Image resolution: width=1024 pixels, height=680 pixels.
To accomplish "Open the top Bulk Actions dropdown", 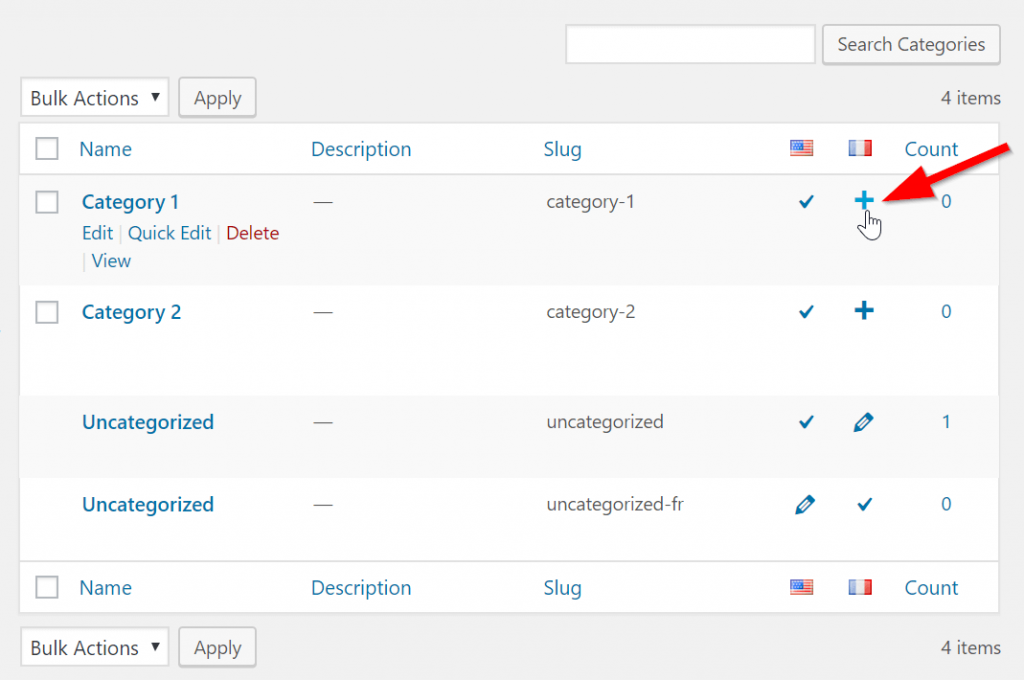I will tap(93, 97).
